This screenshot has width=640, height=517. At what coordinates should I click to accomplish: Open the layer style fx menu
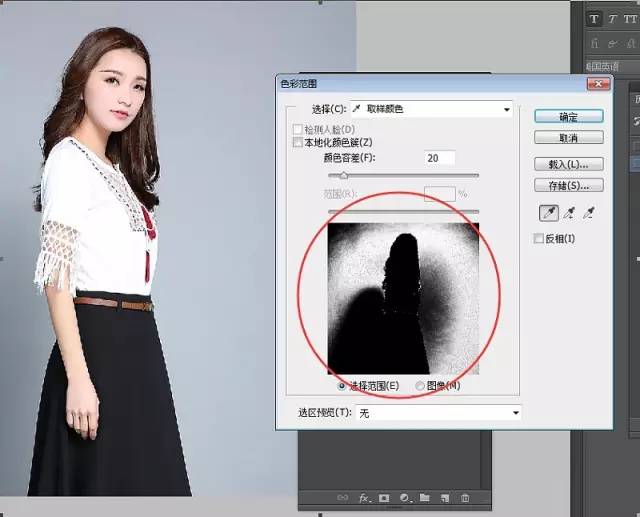point(365,497)
